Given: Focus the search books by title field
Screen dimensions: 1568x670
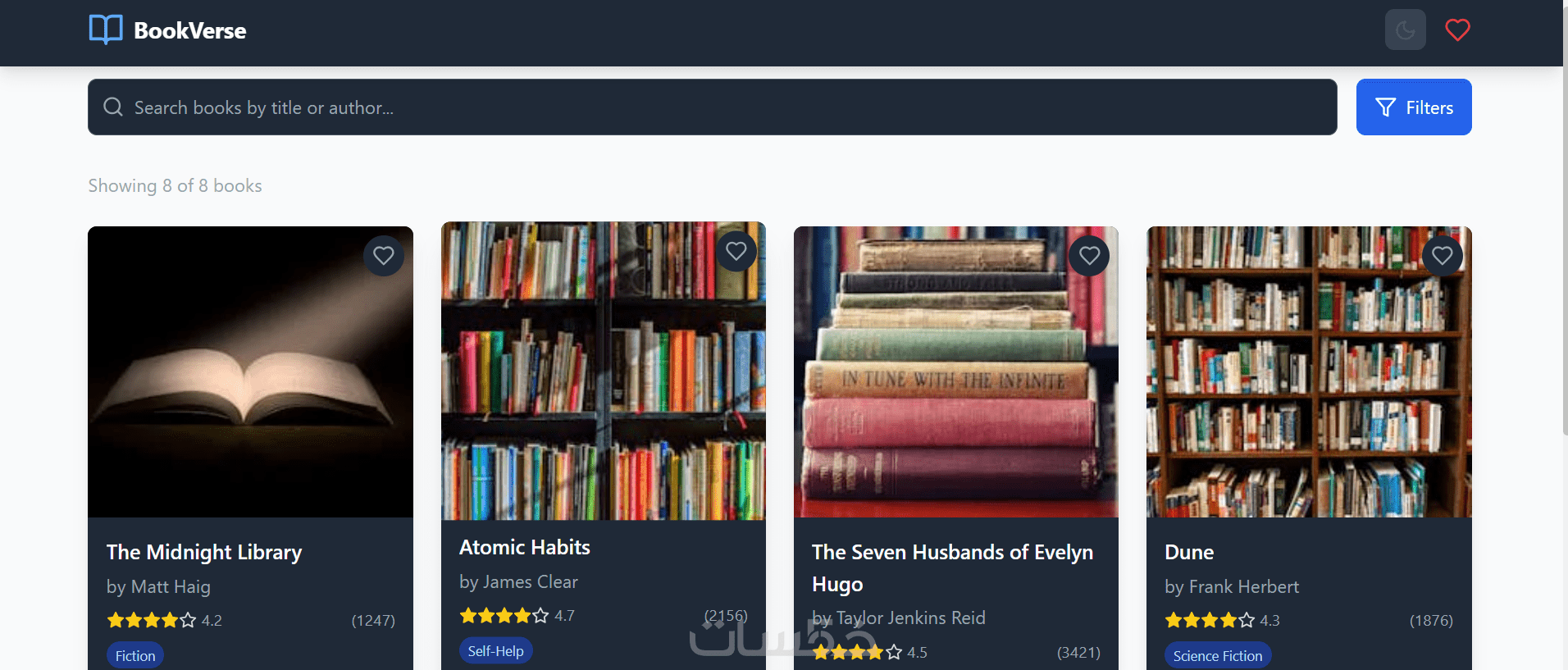Looking at the screenshot, I should (x=712, y=107).
